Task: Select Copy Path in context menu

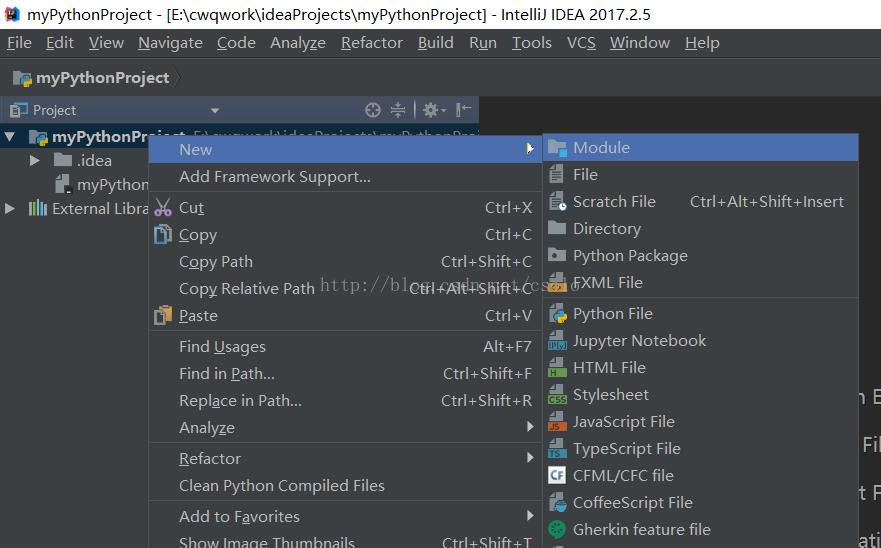Action: click(216, 262)
